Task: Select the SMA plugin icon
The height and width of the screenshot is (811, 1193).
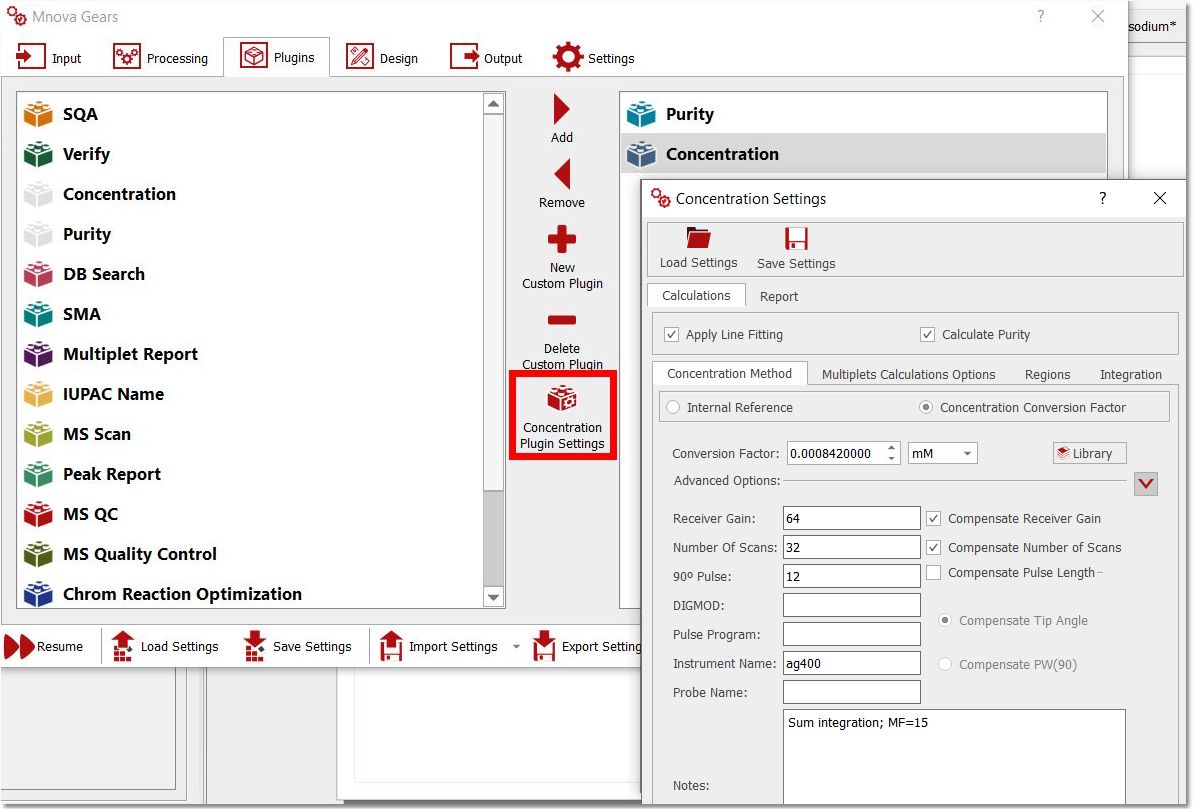Action: pos(38,313)
